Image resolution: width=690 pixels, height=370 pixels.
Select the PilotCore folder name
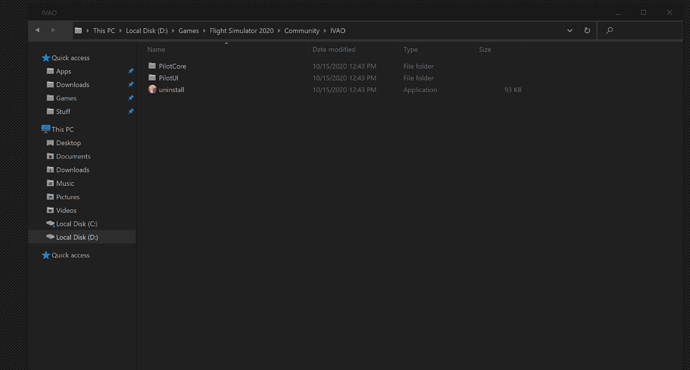coord(172,66)
